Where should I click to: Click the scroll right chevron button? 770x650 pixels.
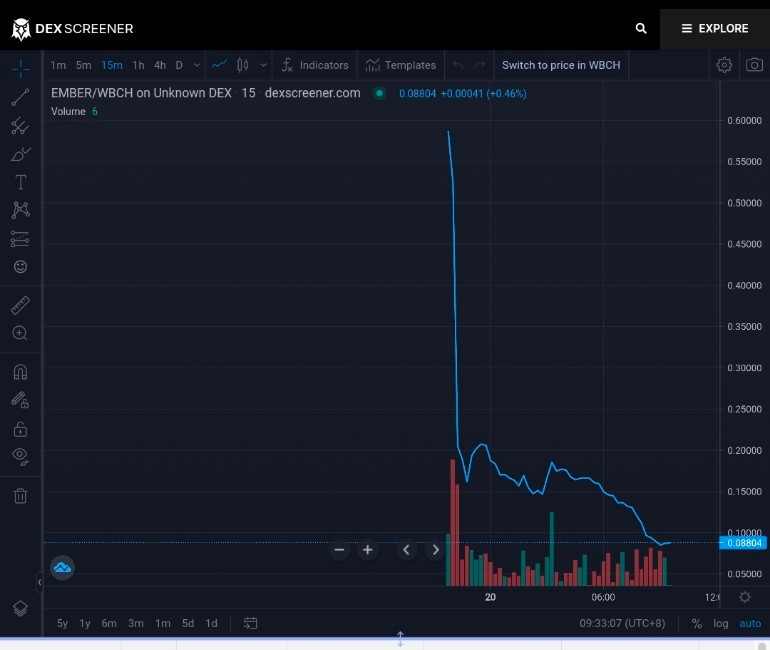point(435,550)
